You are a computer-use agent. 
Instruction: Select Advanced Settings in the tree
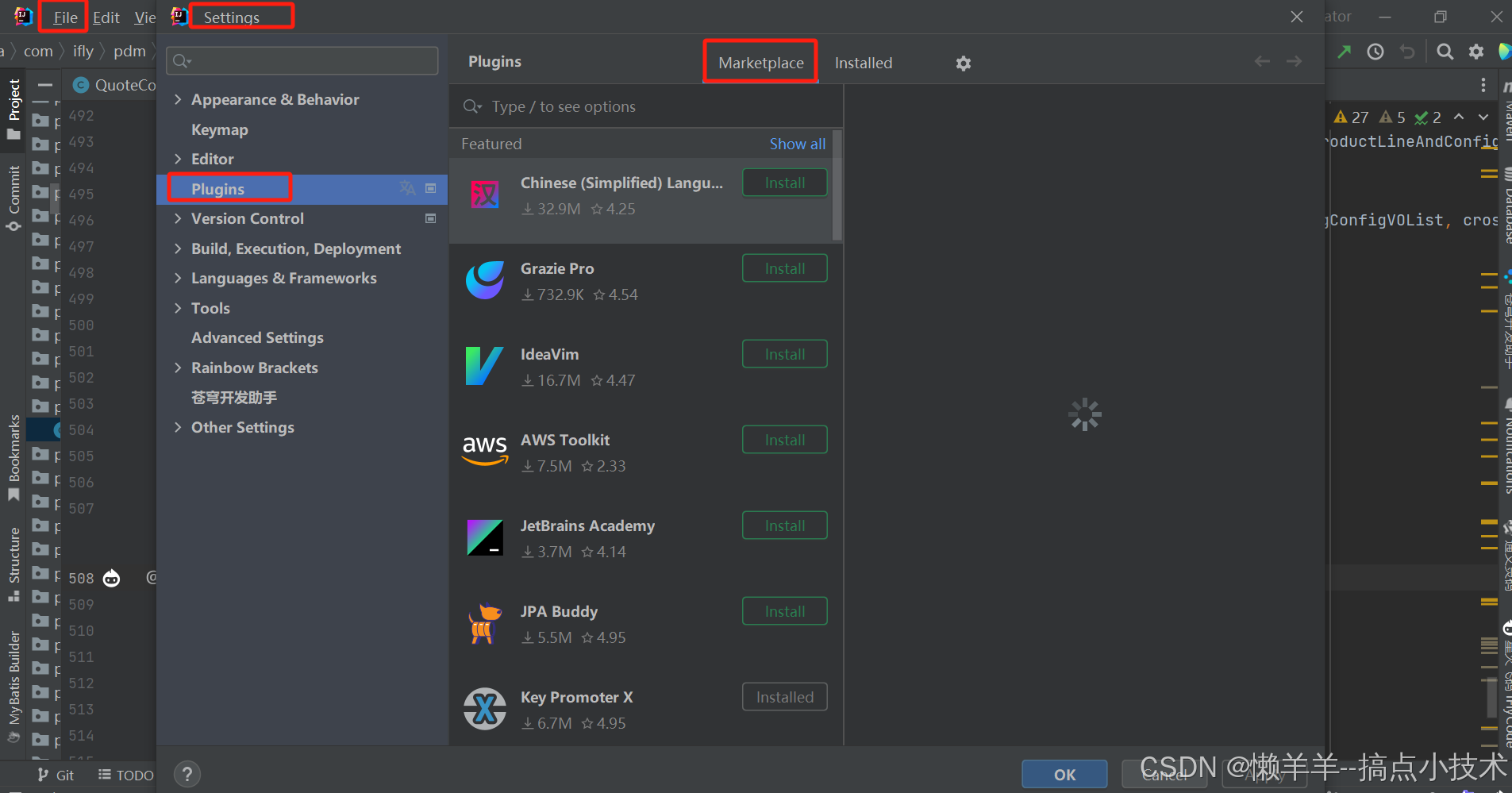click(x=257, y=337)
